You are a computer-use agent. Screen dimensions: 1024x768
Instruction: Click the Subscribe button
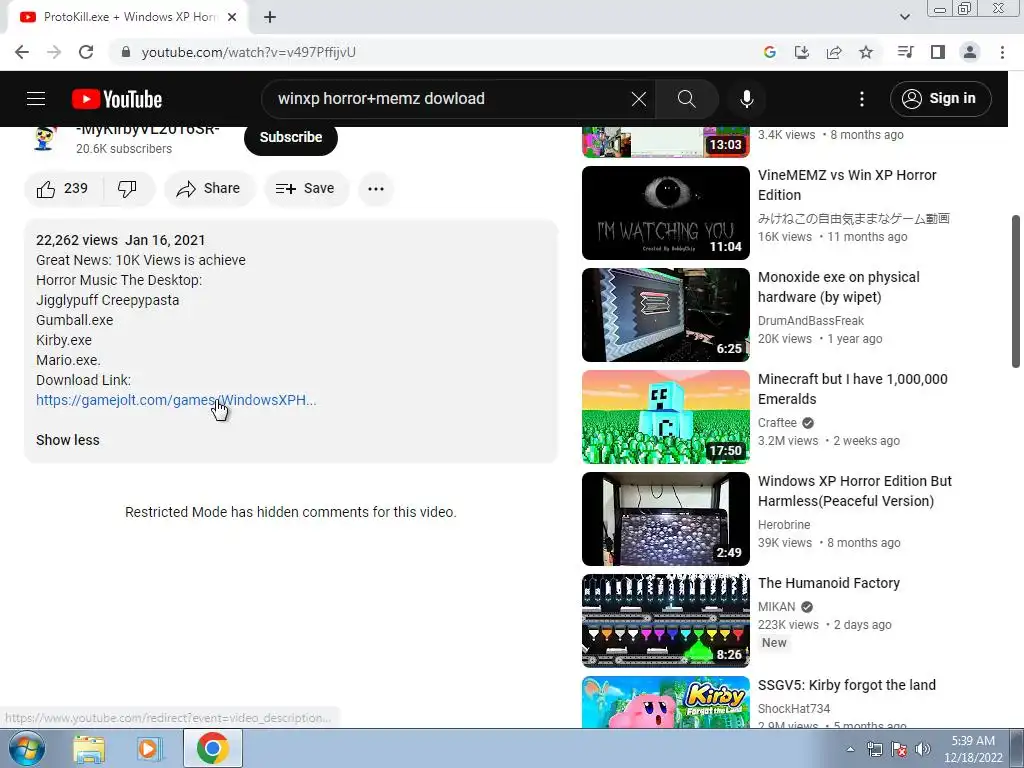[x=291, y=137]
